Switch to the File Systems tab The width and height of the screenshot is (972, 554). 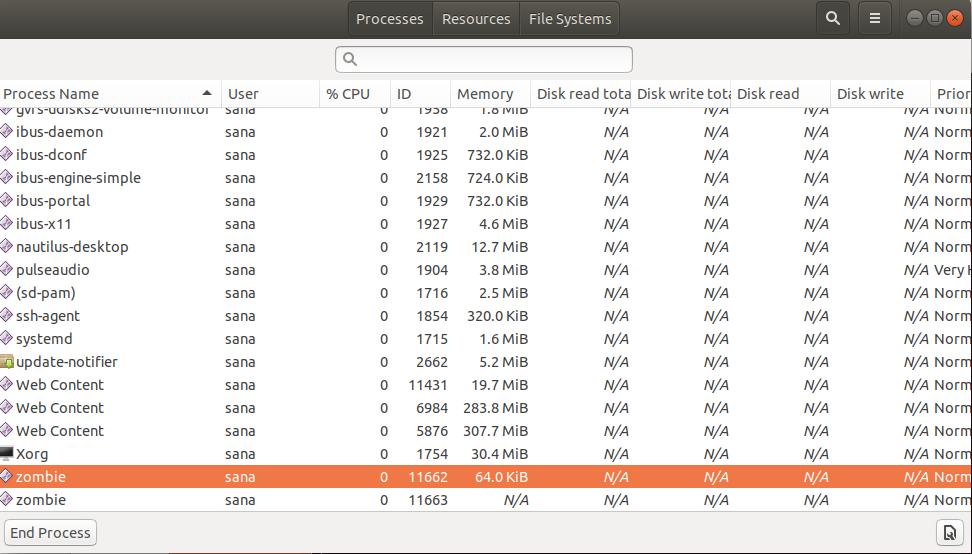coord(570,19)
